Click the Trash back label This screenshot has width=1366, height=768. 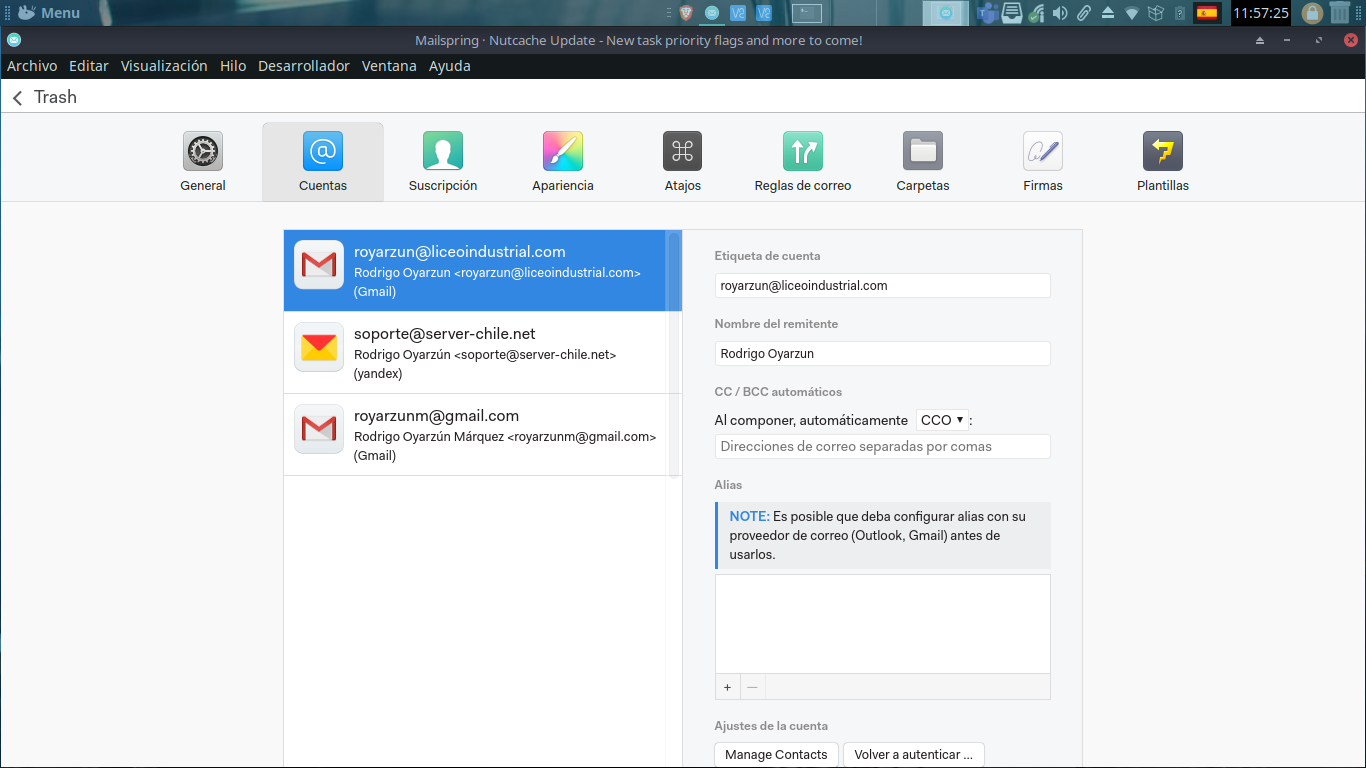(55, 97)
